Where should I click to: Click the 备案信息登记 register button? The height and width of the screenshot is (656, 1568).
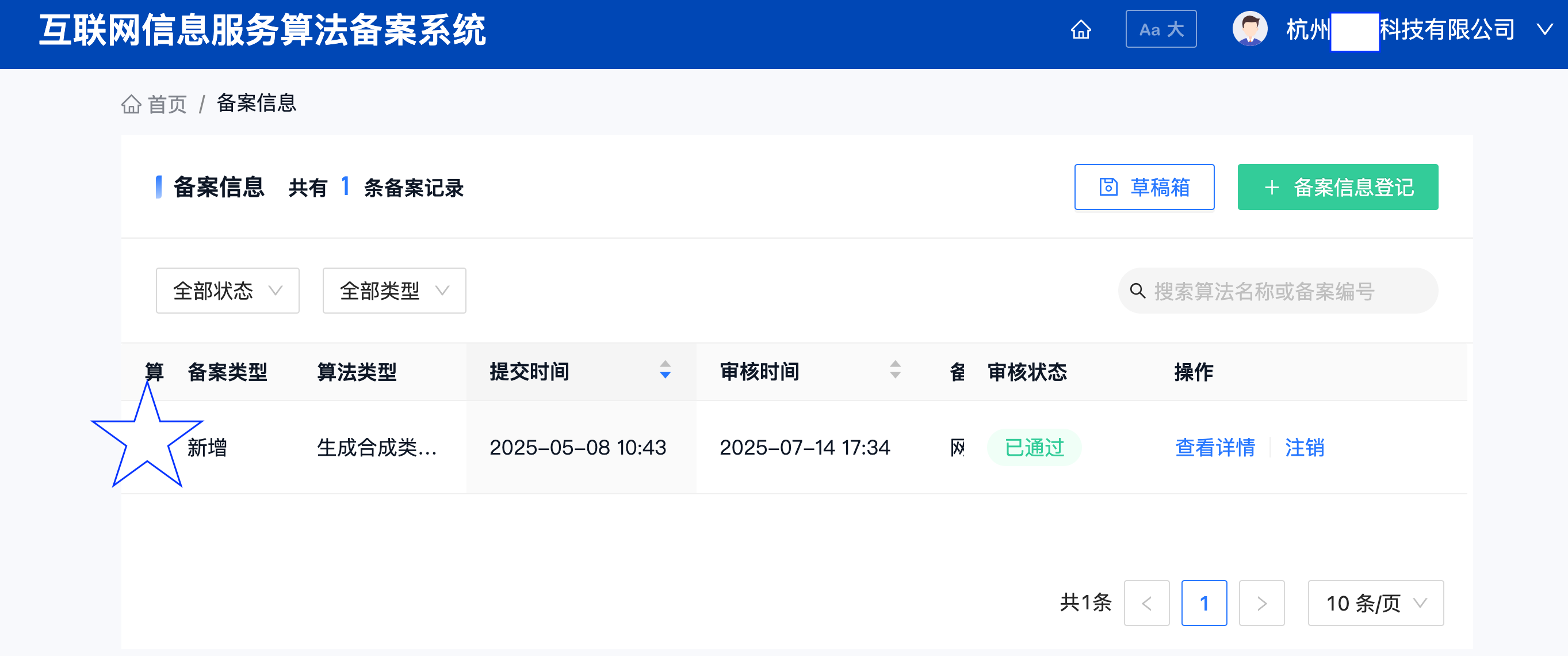click(1337, 187)
